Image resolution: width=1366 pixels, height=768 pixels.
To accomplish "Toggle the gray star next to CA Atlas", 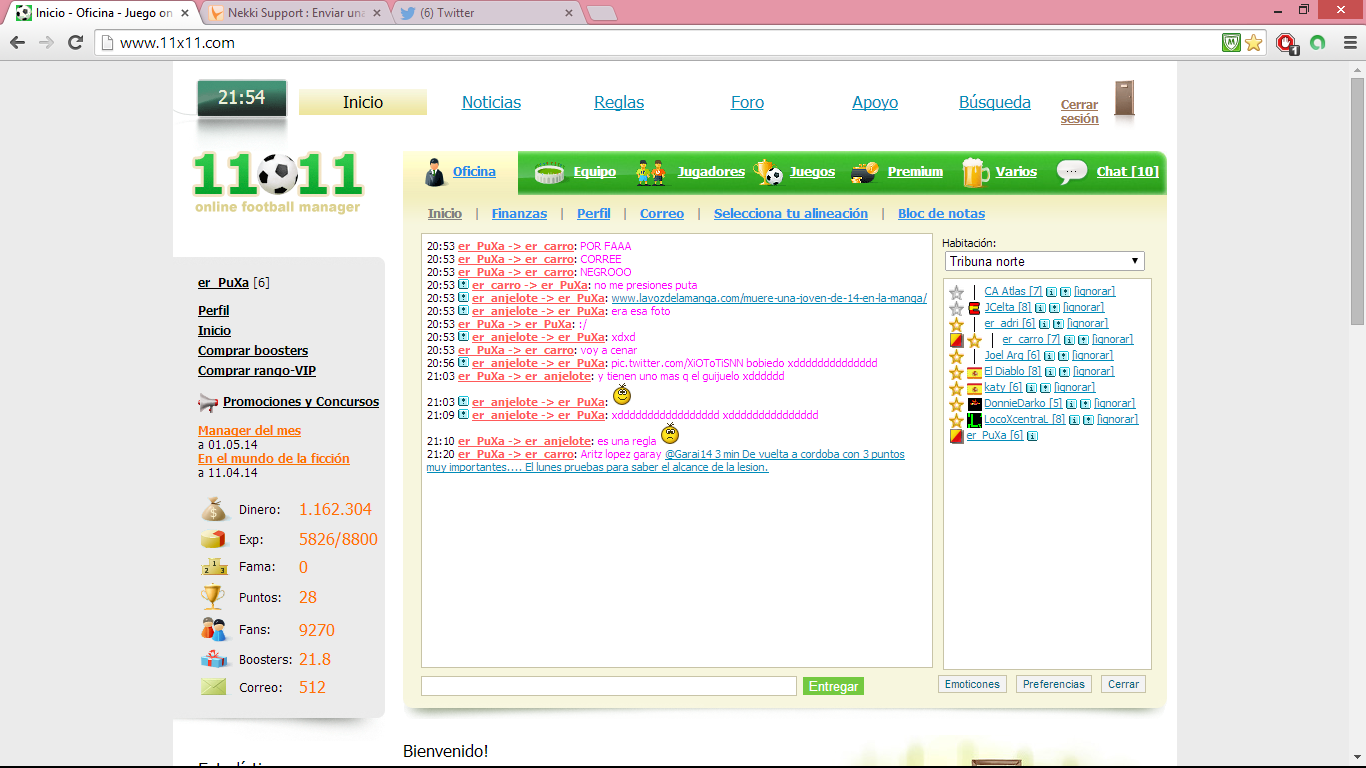I will (x=957, y=292).
